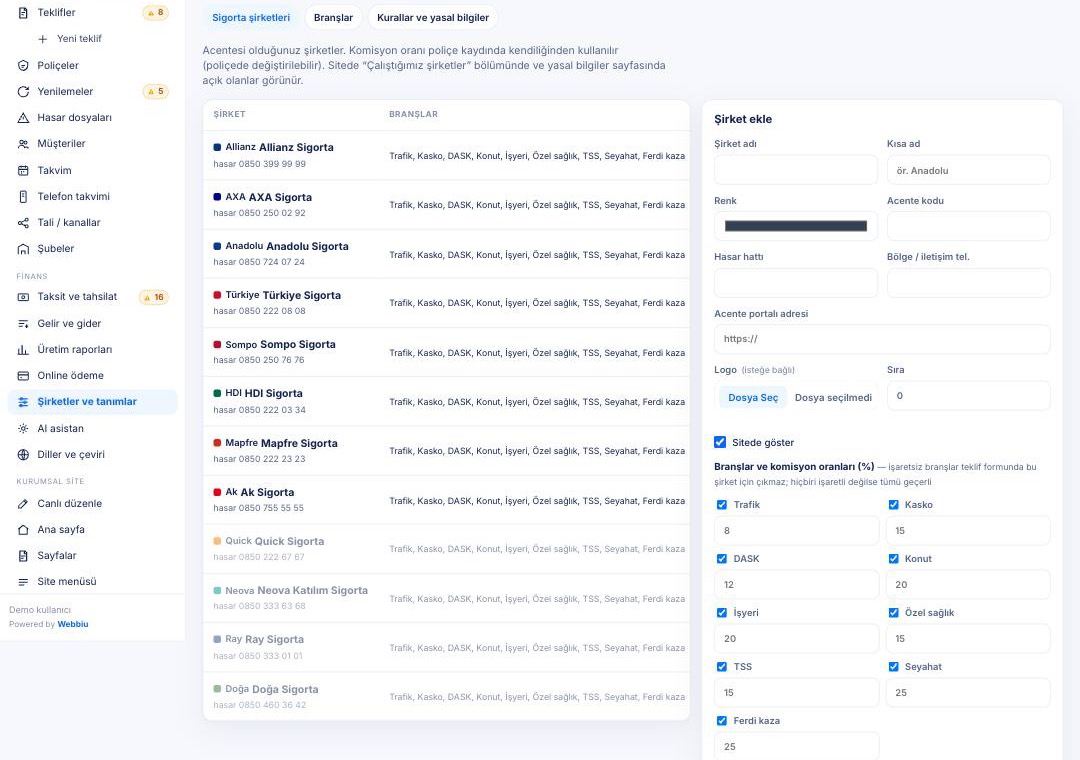Click the Taksit ve tahsilat cash icon
The width and height of the screenshot is (1080, 760).
coord(23,297)
